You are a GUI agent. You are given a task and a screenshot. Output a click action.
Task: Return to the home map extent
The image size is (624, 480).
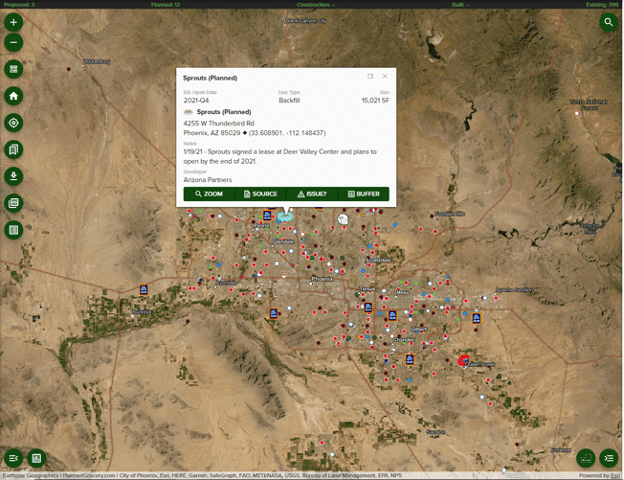[x=14, y=96]
